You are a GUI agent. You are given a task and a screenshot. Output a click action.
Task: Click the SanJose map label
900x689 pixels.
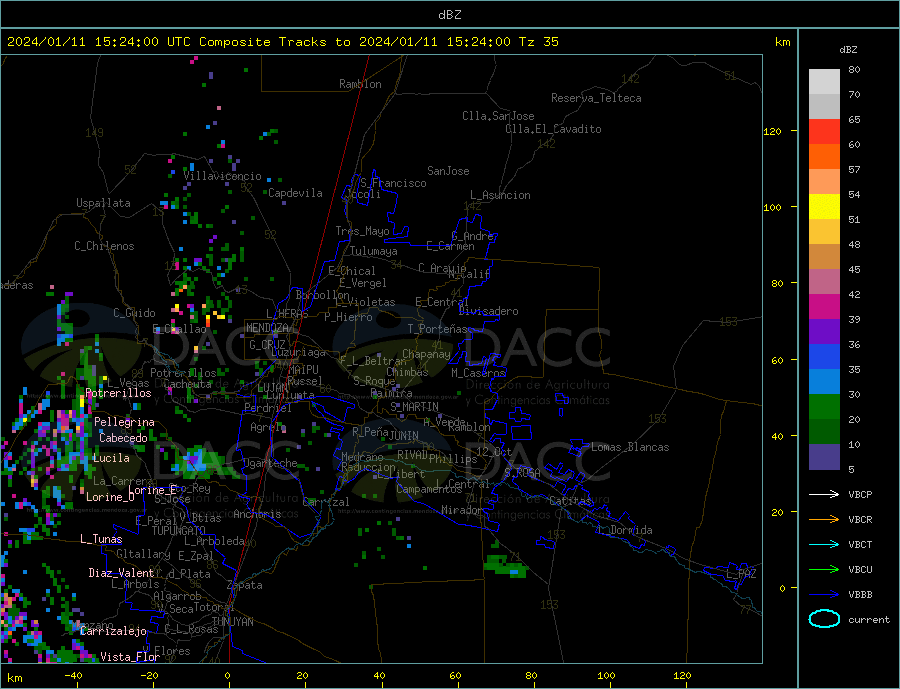[448, 171]
